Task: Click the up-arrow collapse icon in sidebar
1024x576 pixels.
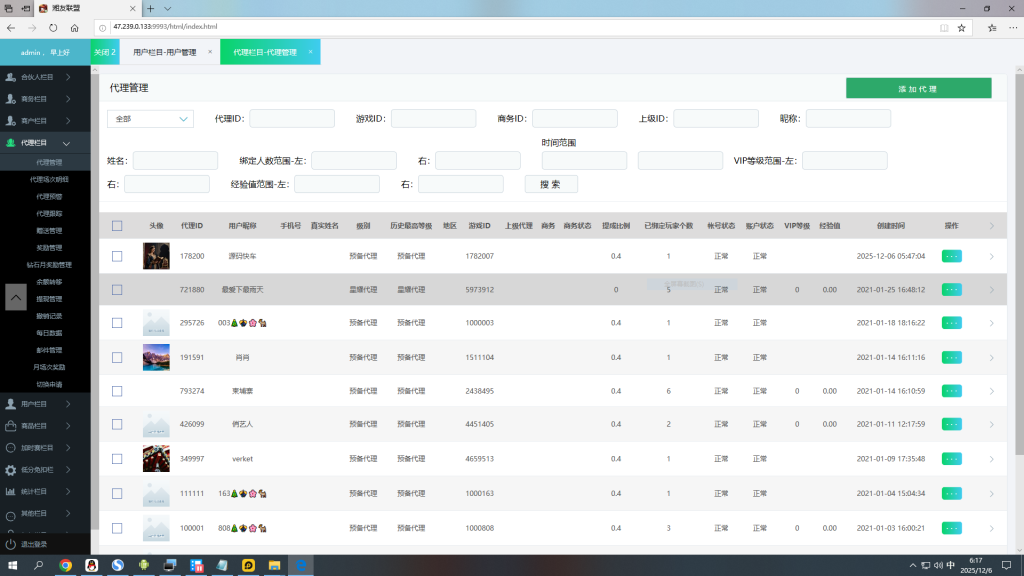Action: (x=16, y=297)
